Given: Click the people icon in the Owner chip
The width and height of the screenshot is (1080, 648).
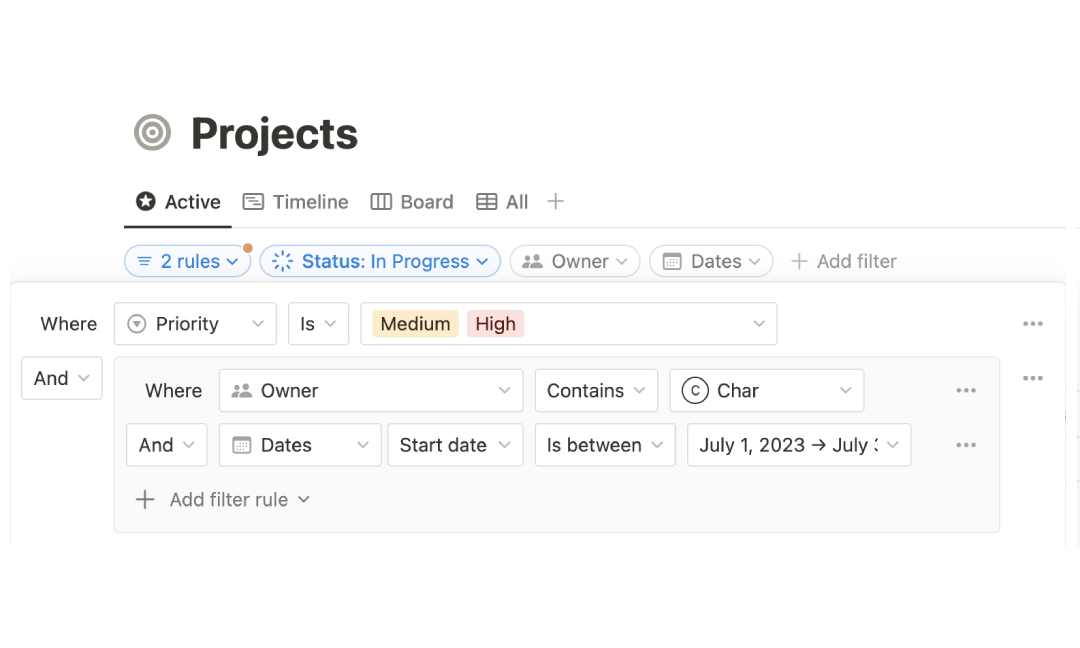Looking at the screenshot, I should pos(532,261).
